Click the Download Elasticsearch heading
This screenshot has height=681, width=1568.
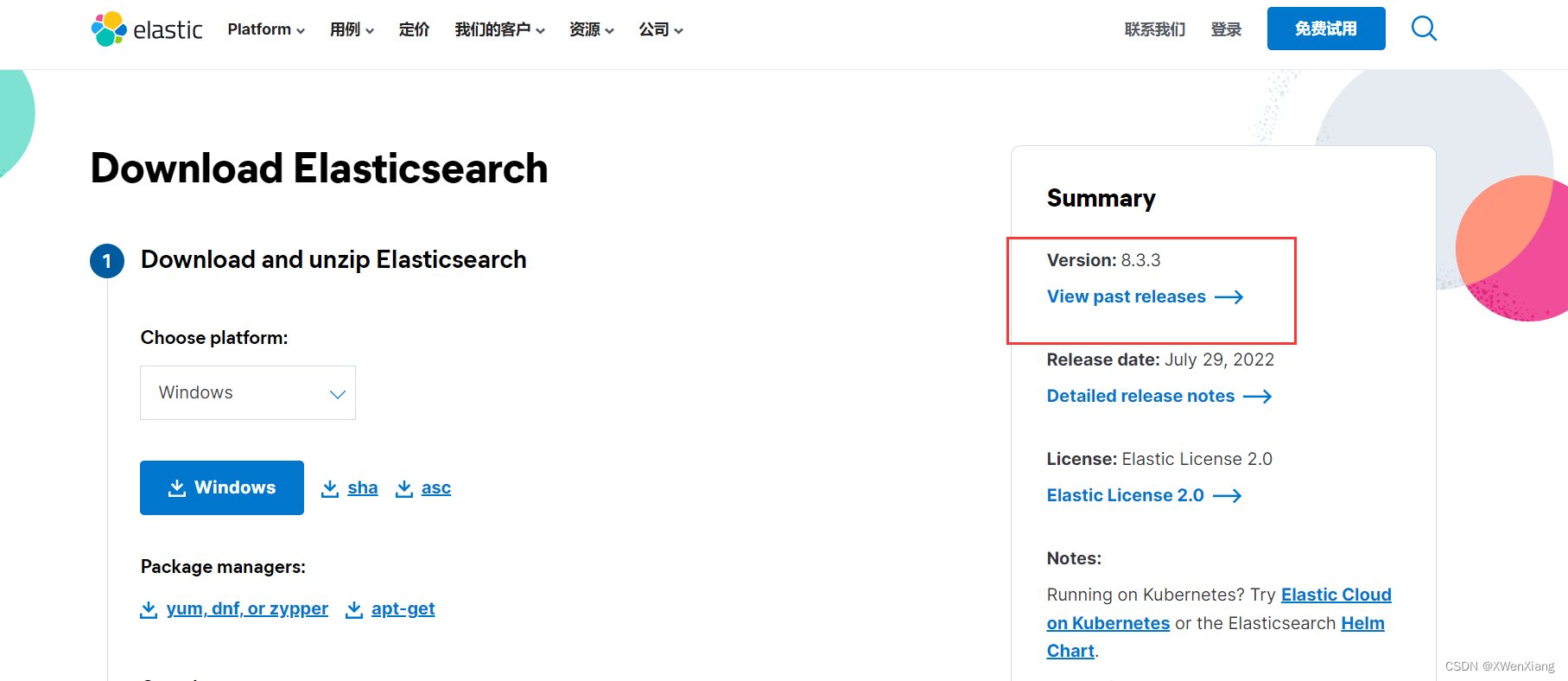click(319, 169)
